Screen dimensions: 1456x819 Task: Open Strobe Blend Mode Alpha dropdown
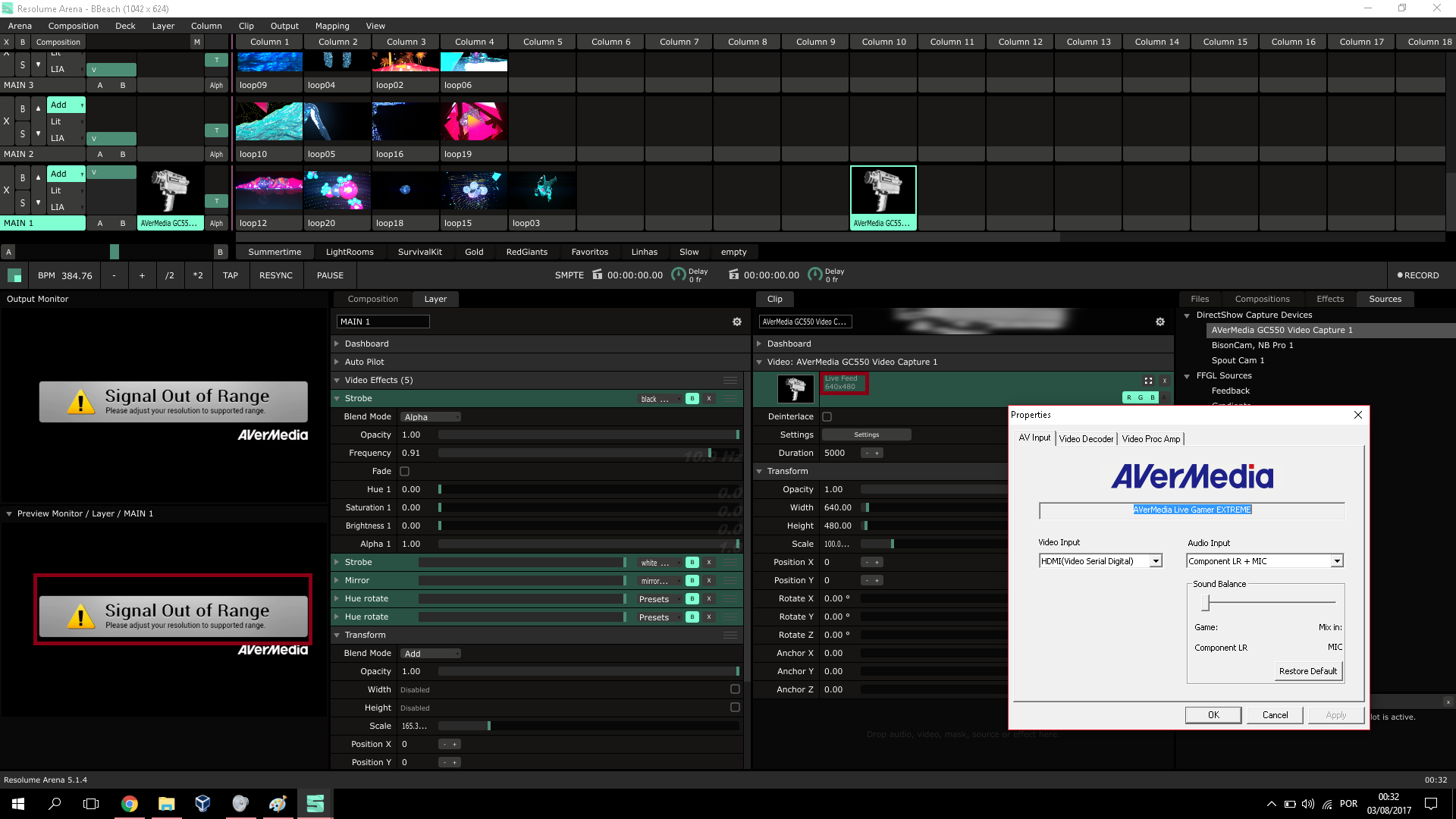[430, 417]
